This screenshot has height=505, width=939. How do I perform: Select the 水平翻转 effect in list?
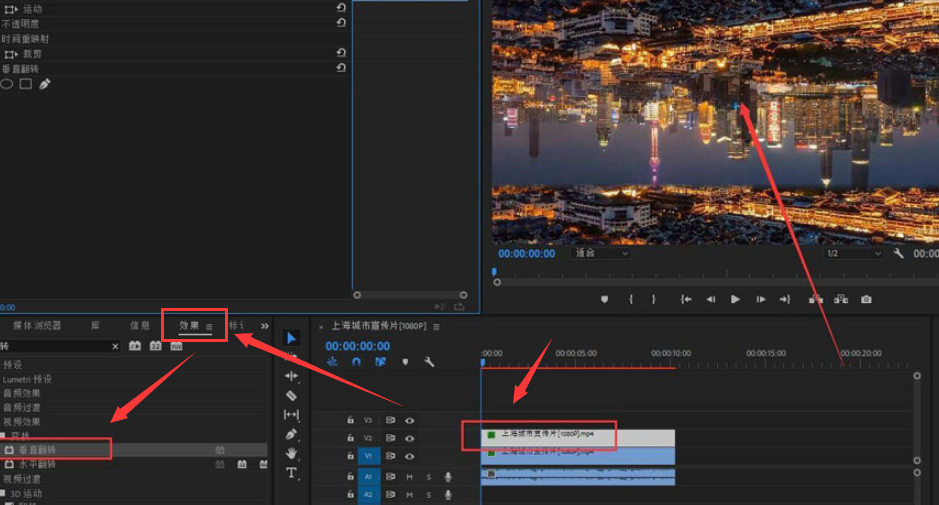(x=37, y=464)
